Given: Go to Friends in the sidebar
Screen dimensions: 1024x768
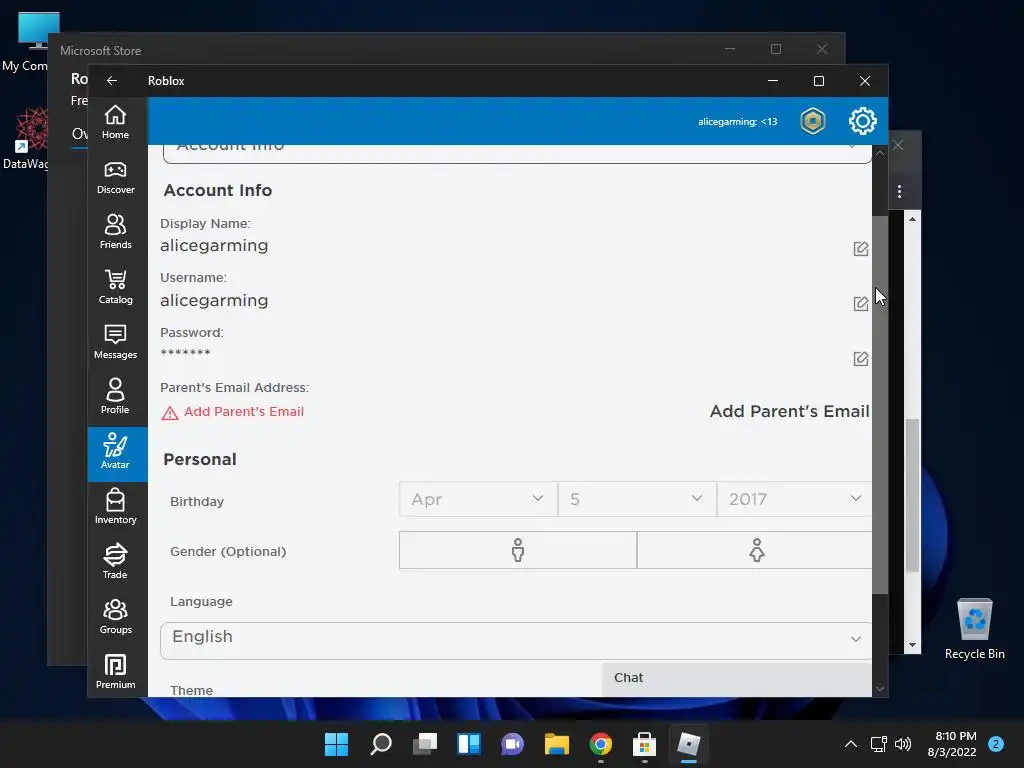Looking at the screenshot, I should (x=116, y=232).
